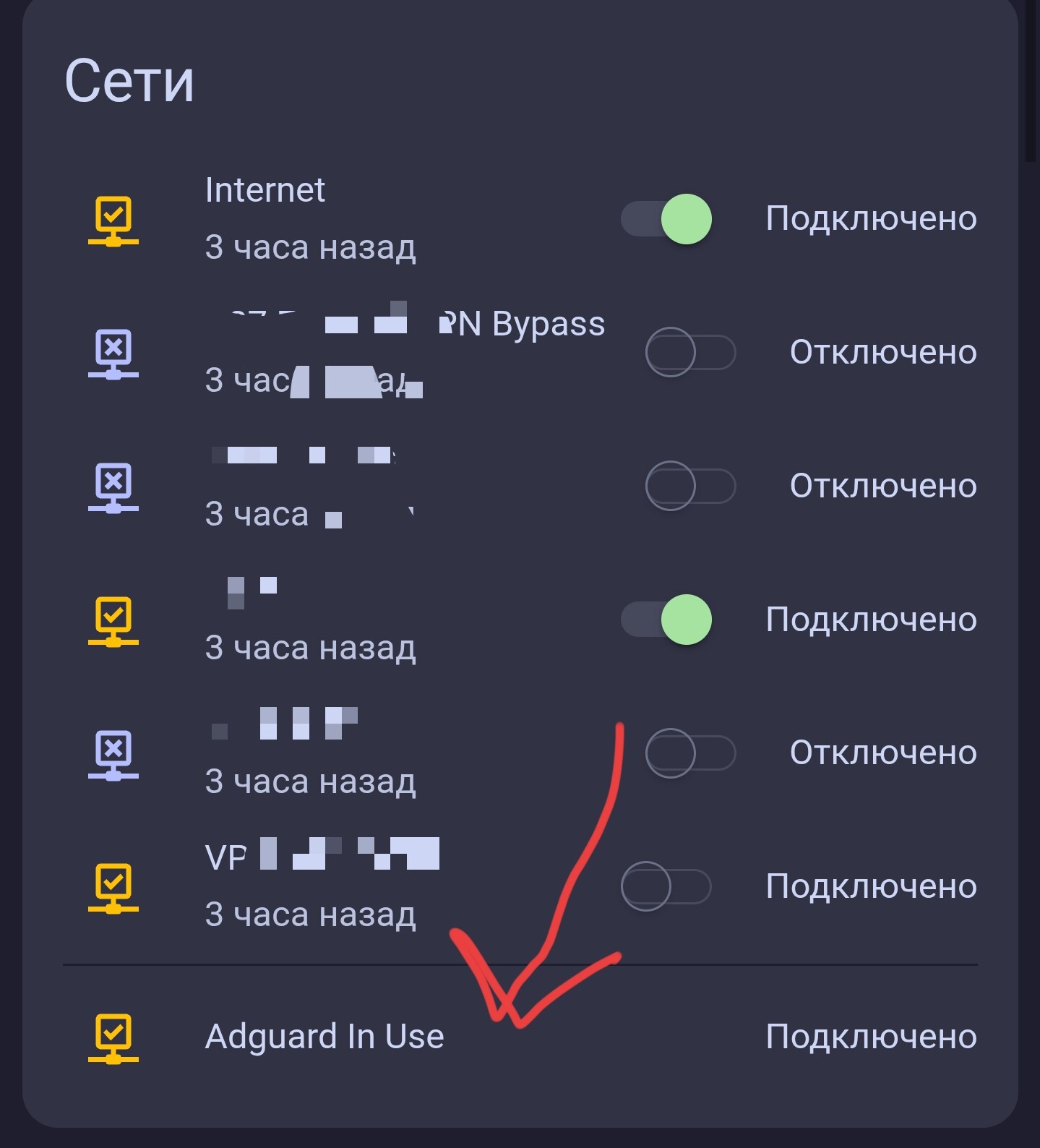This screenshot has height=1148, width=1040.
Task: Click the Сети section heading
Action: 129,81
